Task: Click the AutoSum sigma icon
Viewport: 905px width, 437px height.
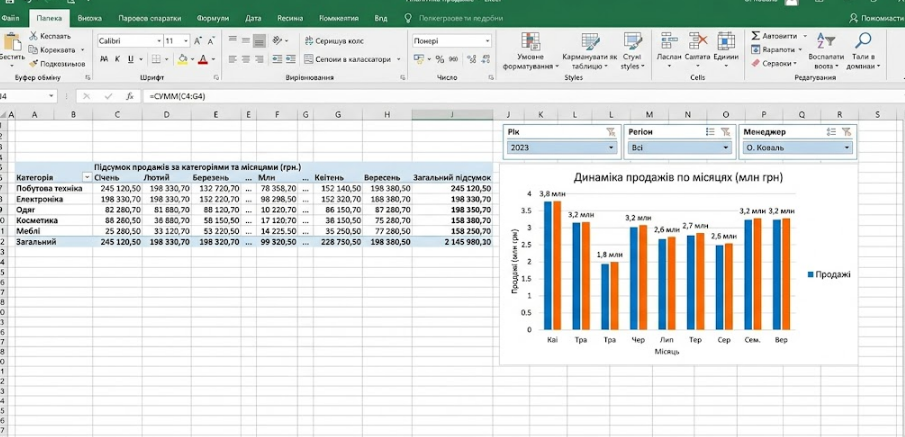Action: 756,36
